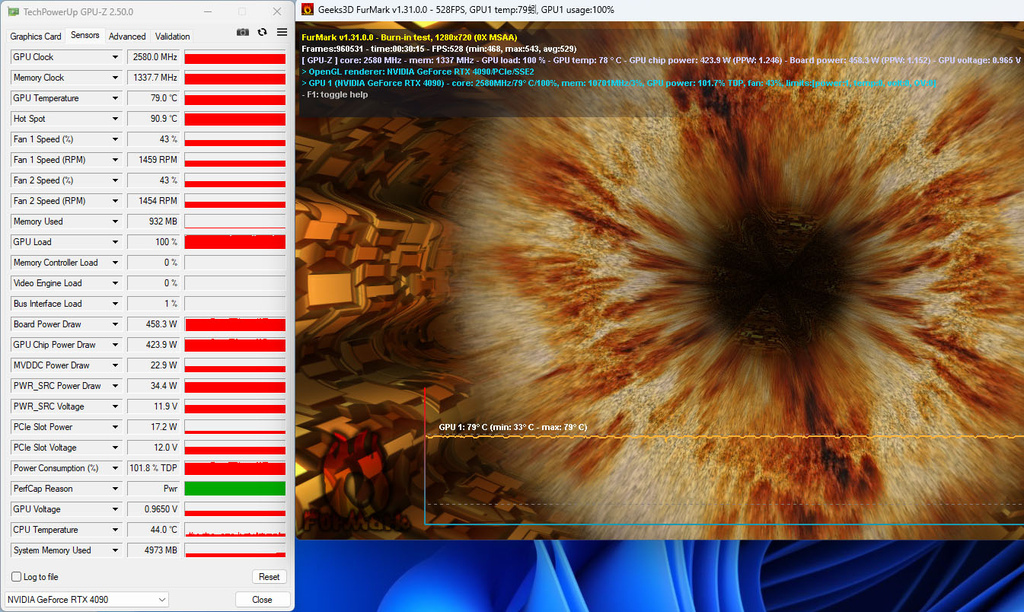
Task: Click the Close button in GPU-Z
Action: pyautogui.click(x=262, y=599)
